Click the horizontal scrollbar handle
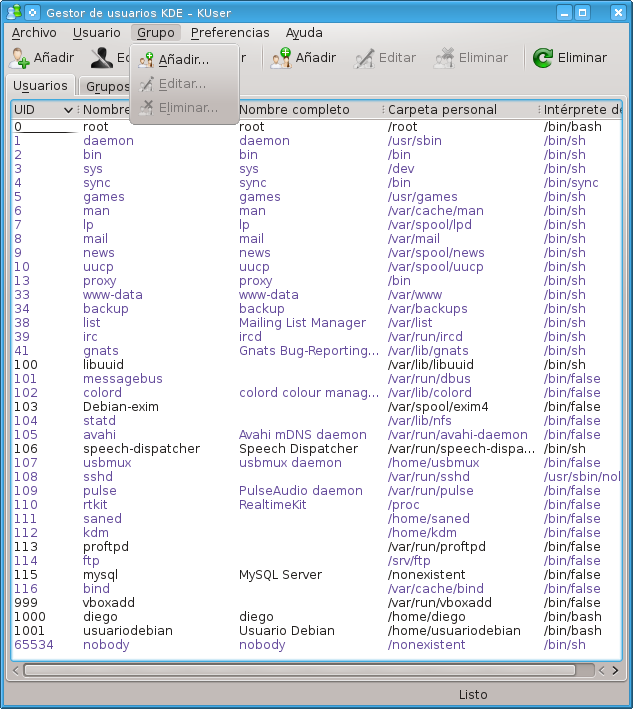 (x=300, y=670)
